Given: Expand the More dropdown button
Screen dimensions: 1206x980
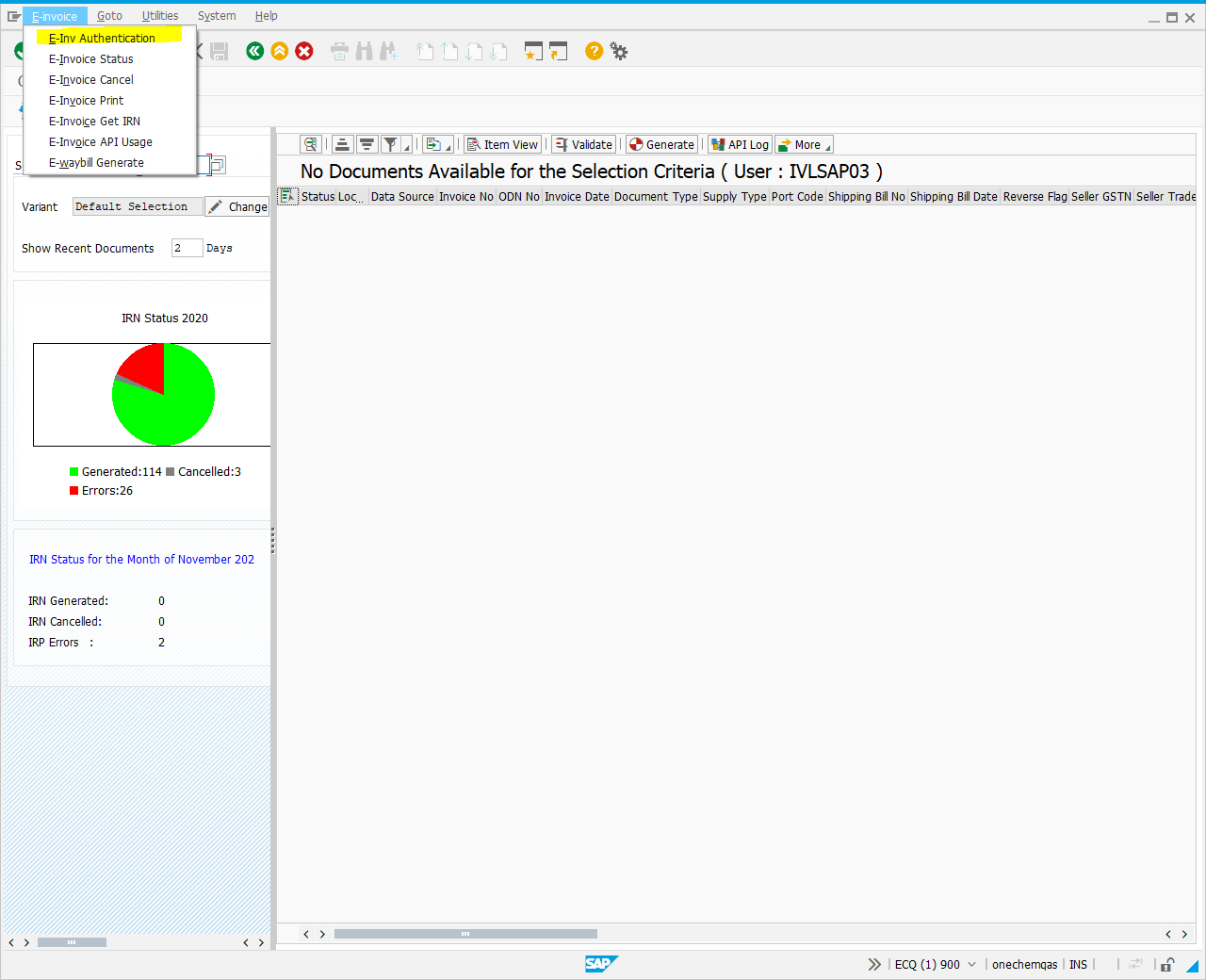Looking at the screenshot, I should (x=804, y=144).
